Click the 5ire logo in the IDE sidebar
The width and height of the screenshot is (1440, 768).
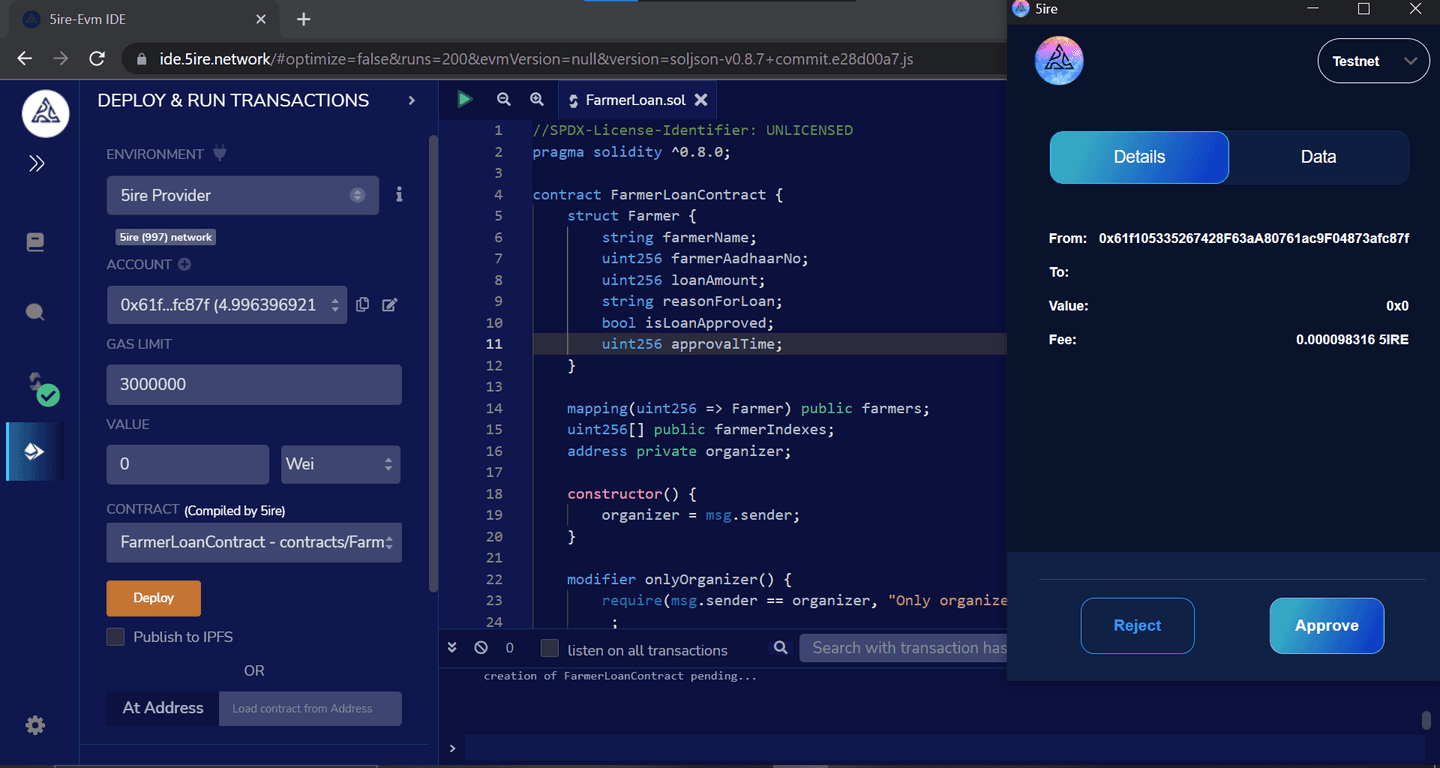(x=46, y=113)
